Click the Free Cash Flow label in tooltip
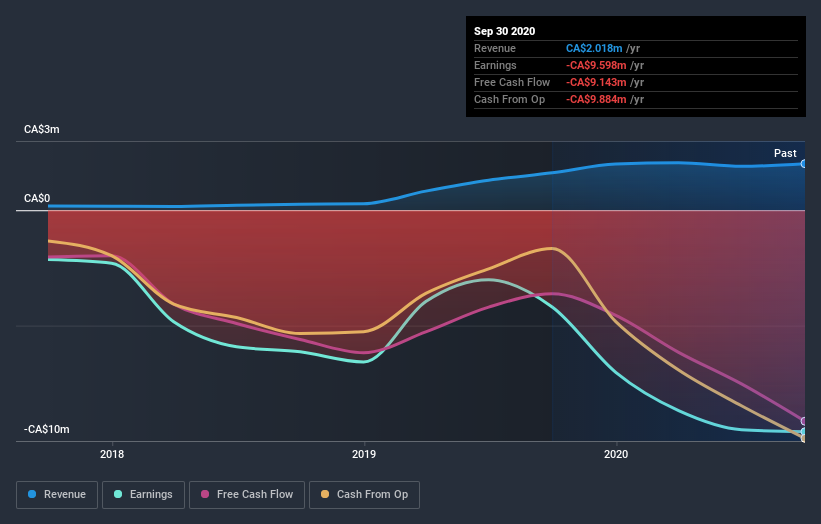This screenshot has height=524, width=821. [x=512, y=82]
